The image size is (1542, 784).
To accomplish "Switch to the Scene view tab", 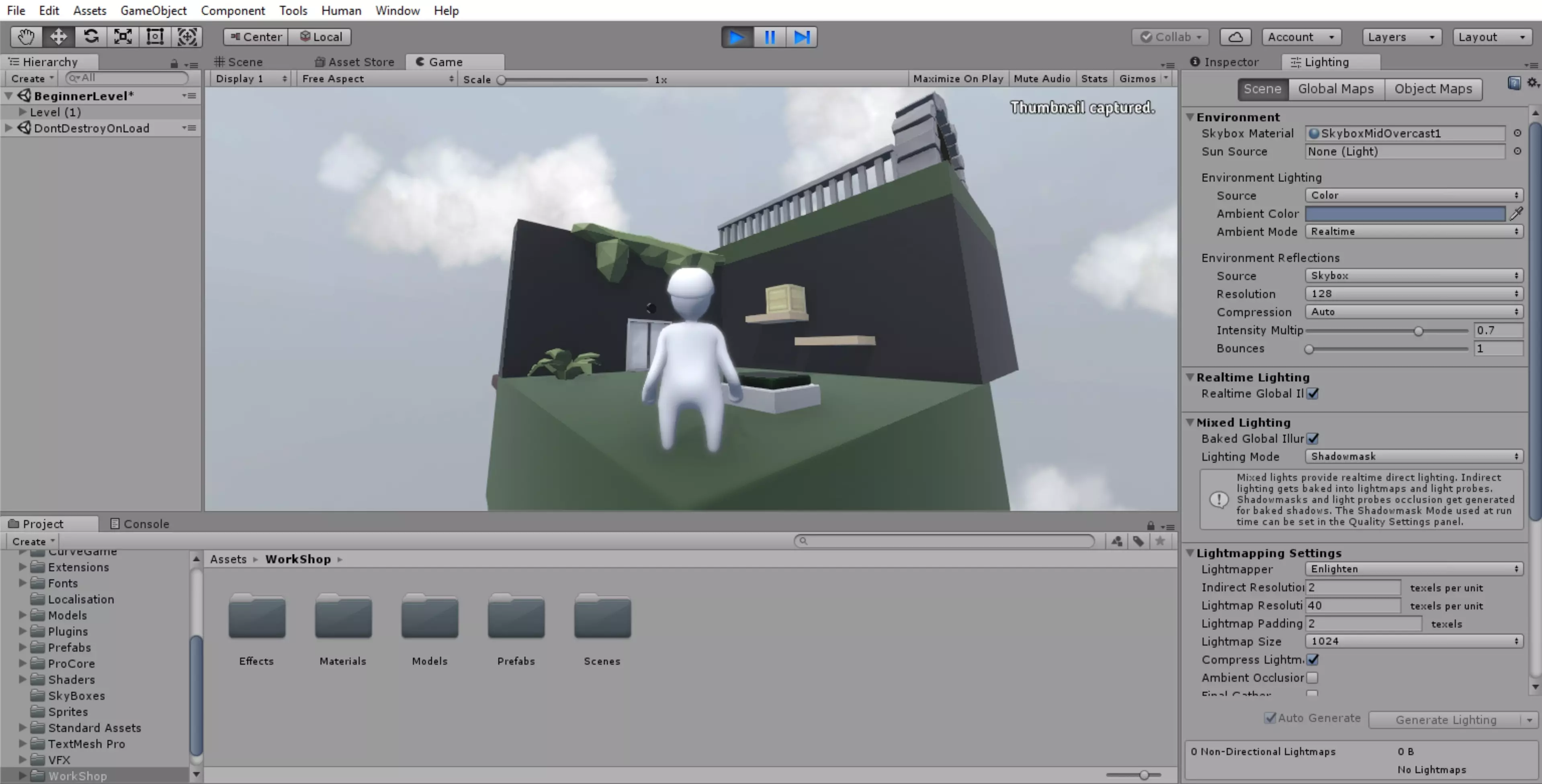I will [x=240, y=61].
